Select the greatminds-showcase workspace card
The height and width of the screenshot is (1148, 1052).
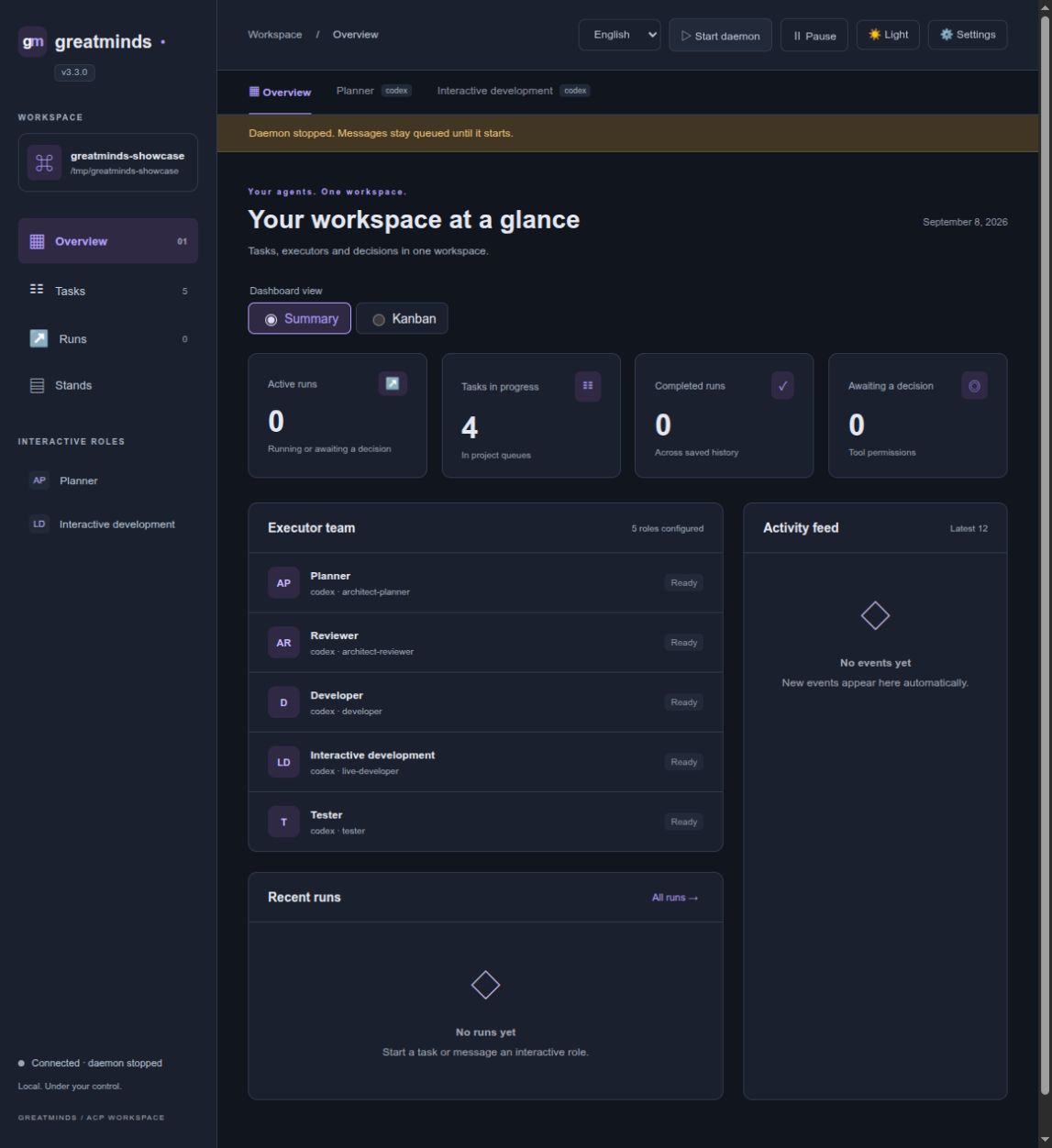coord(108,163)
